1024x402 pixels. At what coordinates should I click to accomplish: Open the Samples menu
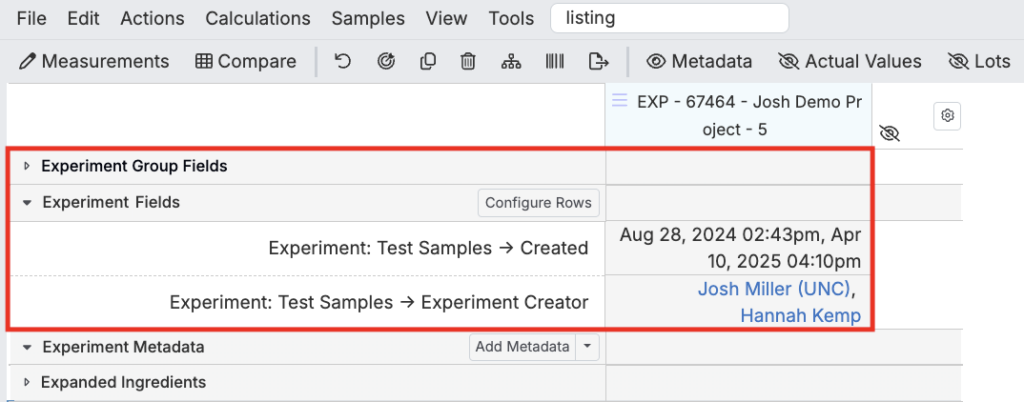(368, 18)
